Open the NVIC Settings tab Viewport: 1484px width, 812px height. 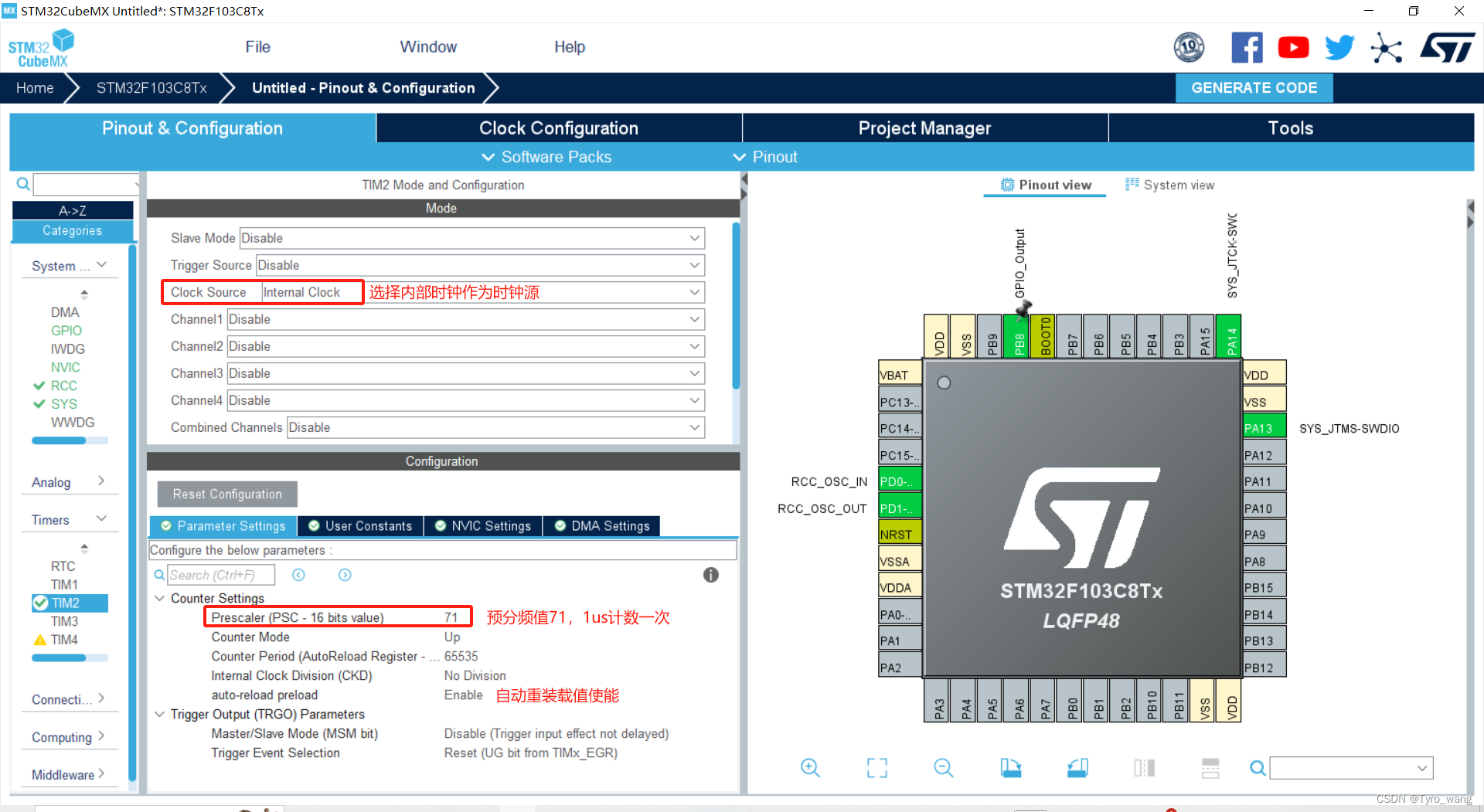[x=483, y=526]
